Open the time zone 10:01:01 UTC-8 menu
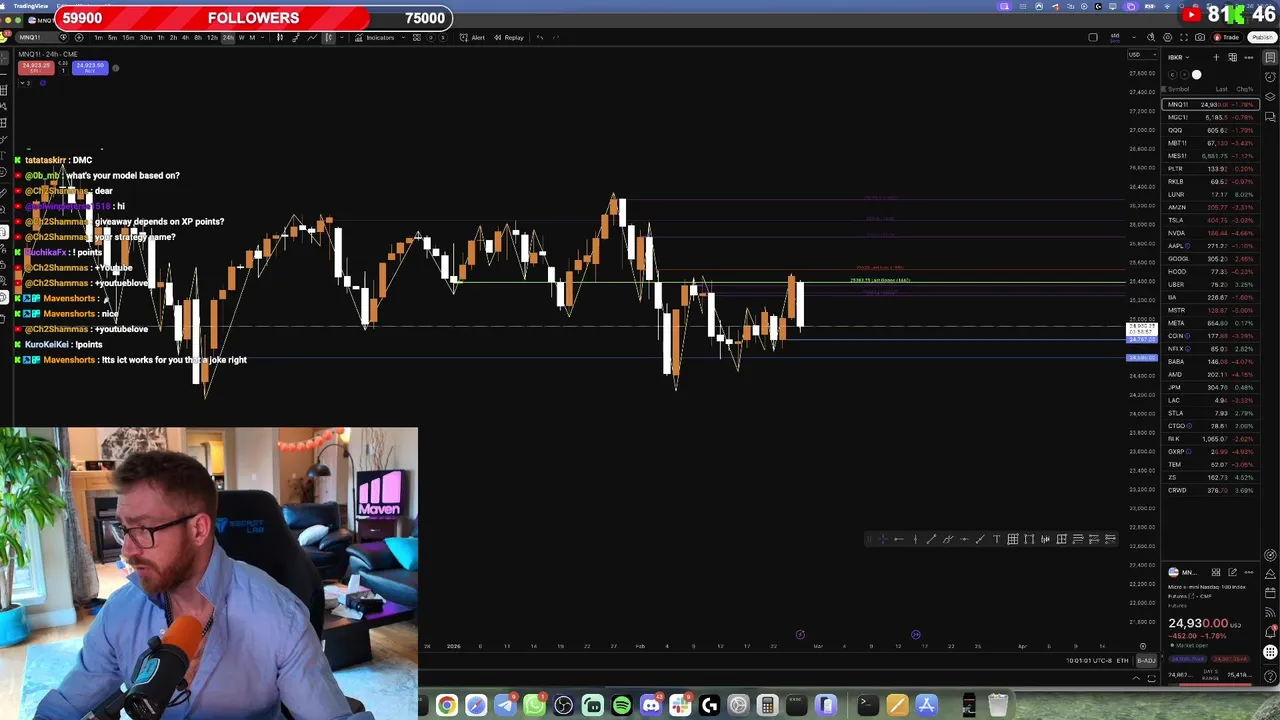This screenshot has height=720, width=1280. 1089,660
